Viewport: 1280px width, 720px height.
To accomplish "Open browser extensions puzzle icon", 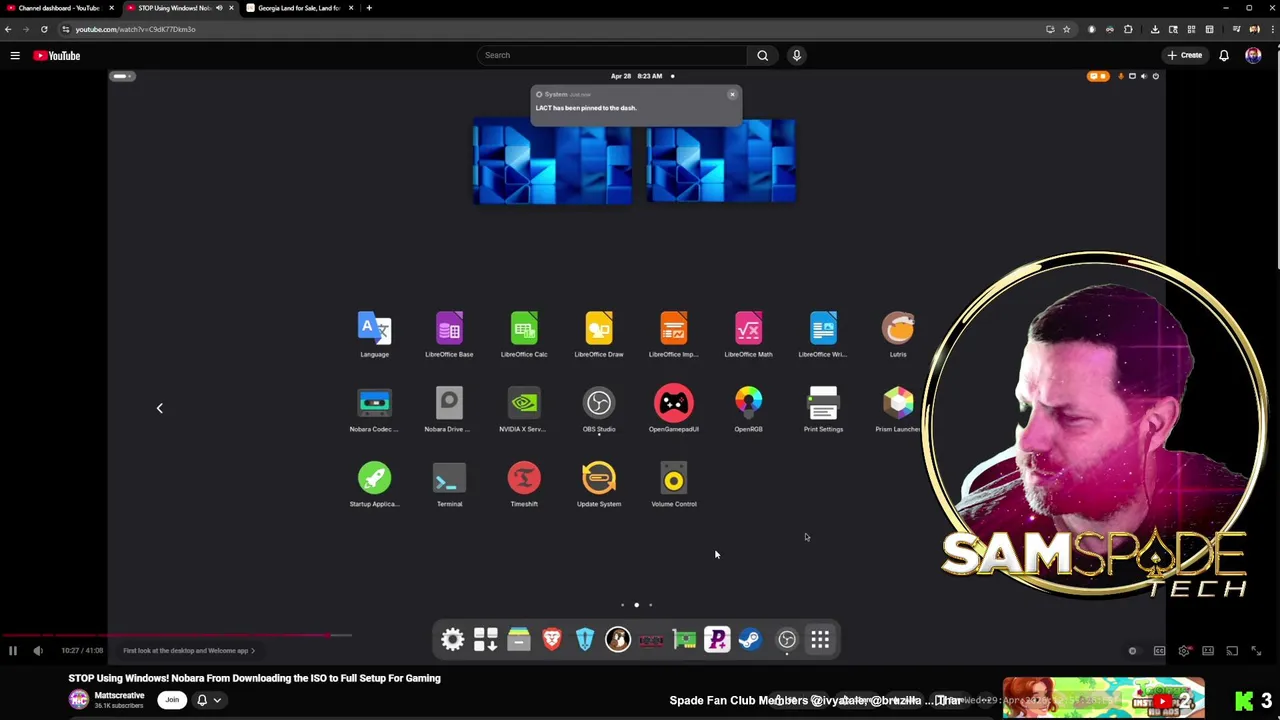I will coord(1128,29).
